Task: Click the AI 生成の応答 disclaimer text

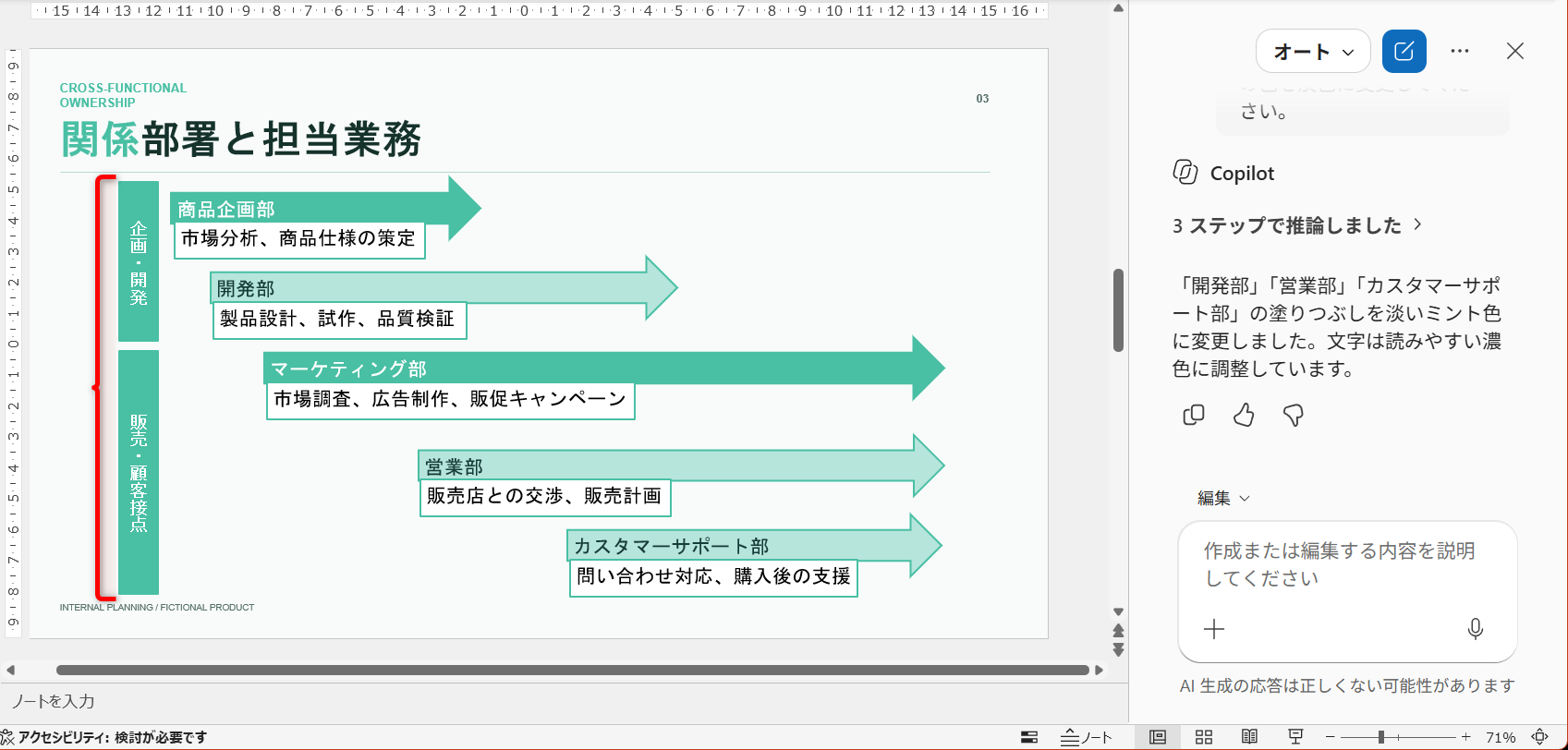Action: [x=1347, y=685]
